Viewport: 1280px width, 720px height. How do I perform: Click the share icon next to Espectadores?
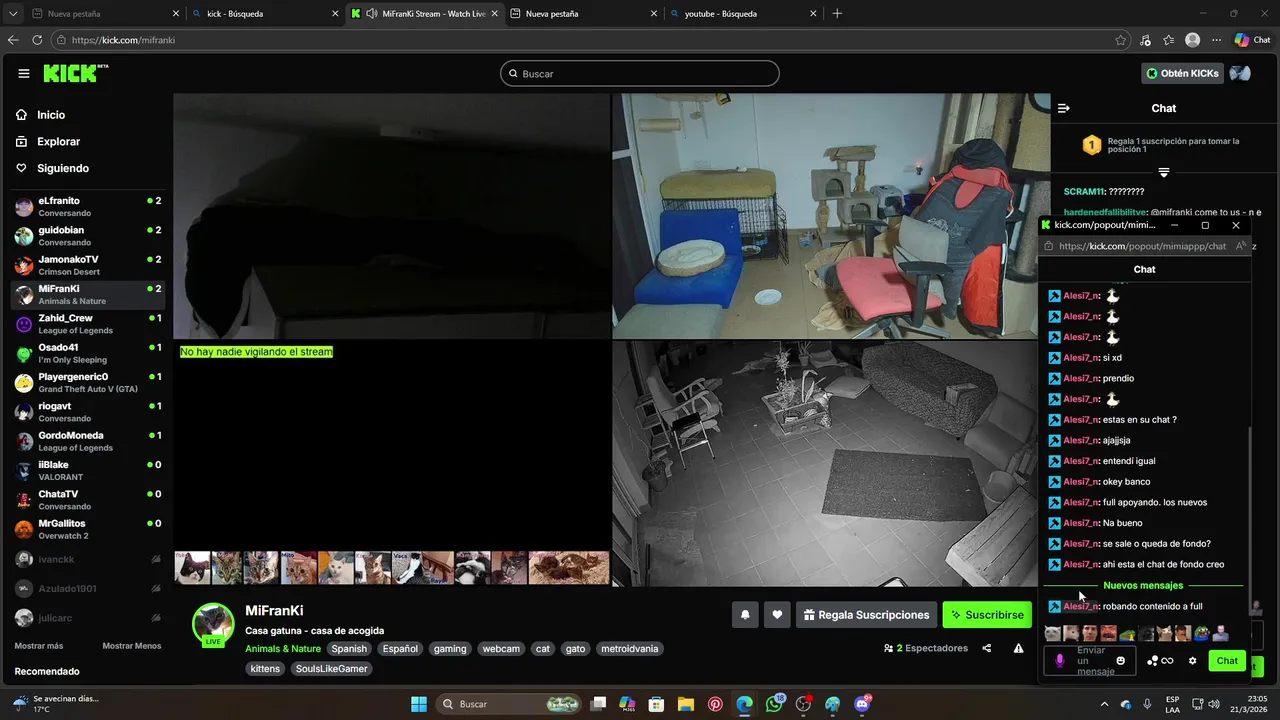point(987,648)
